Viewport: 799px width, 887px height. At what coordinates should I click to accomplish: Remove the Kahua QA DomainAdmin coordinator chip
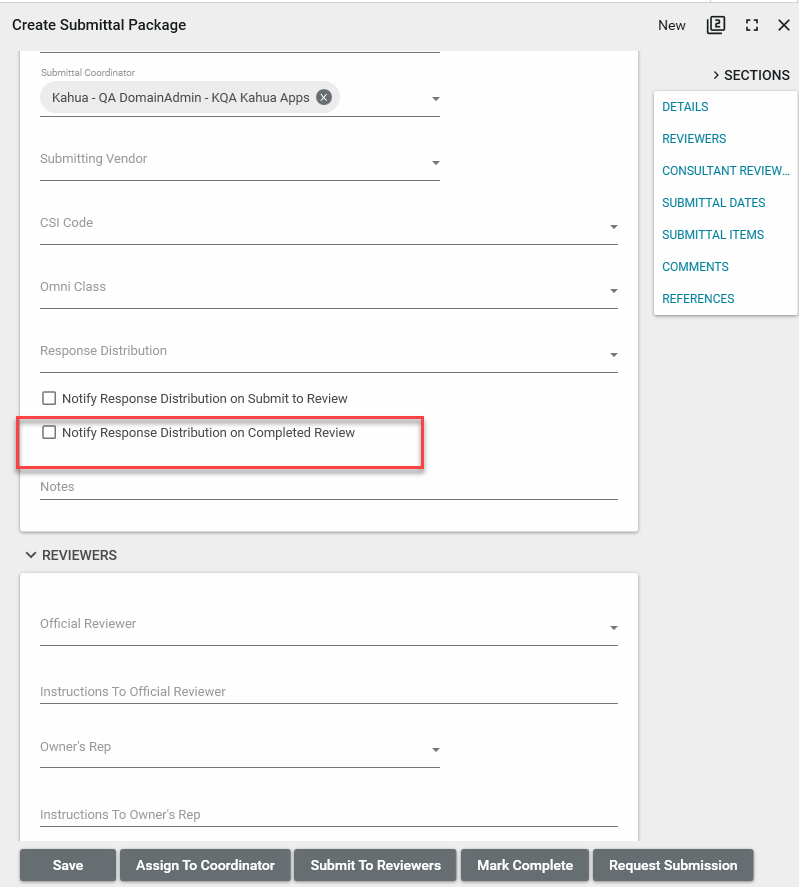coord(324,97)
